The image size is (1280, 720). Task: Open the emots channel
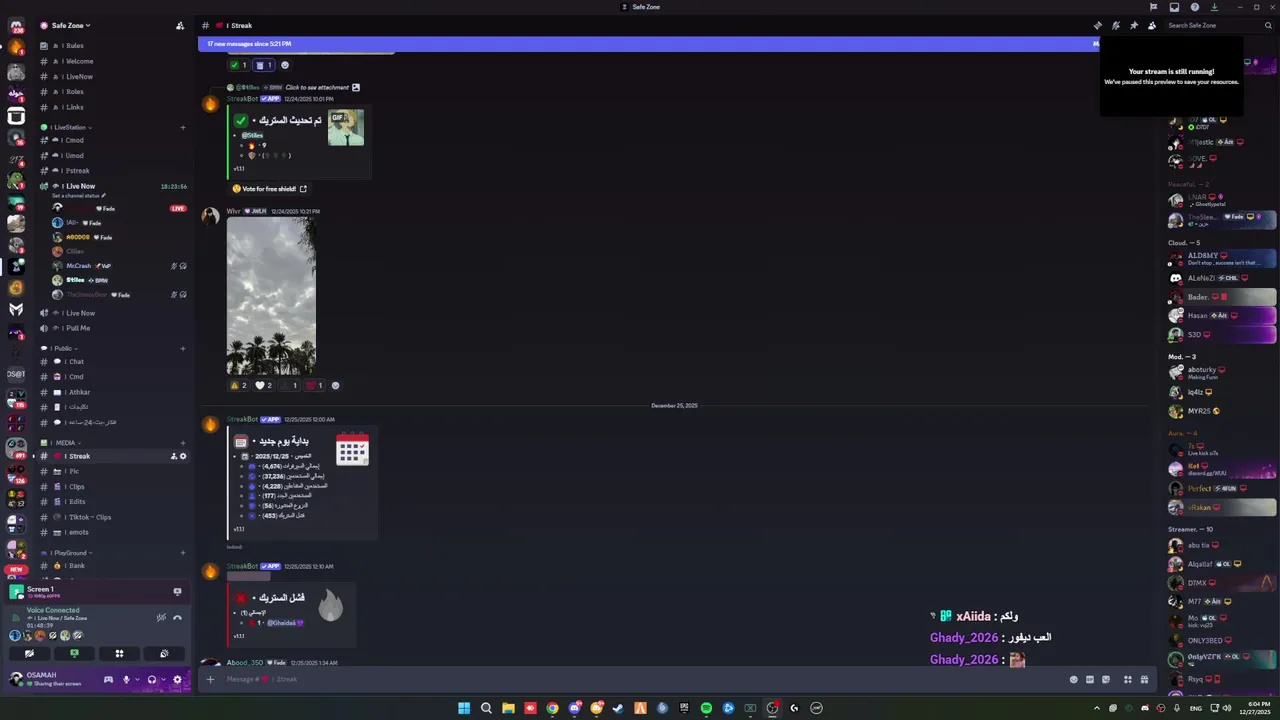111,532
